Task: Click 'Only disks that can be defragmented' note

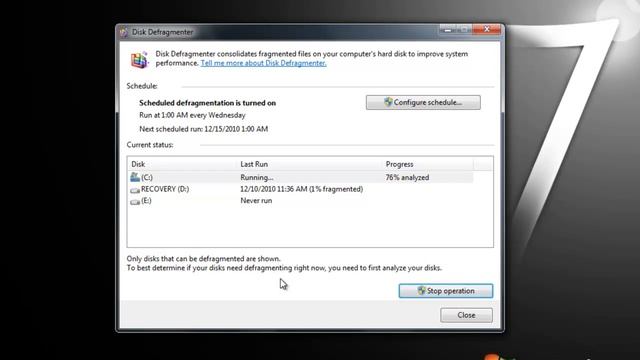Action: tap(203, 259)
